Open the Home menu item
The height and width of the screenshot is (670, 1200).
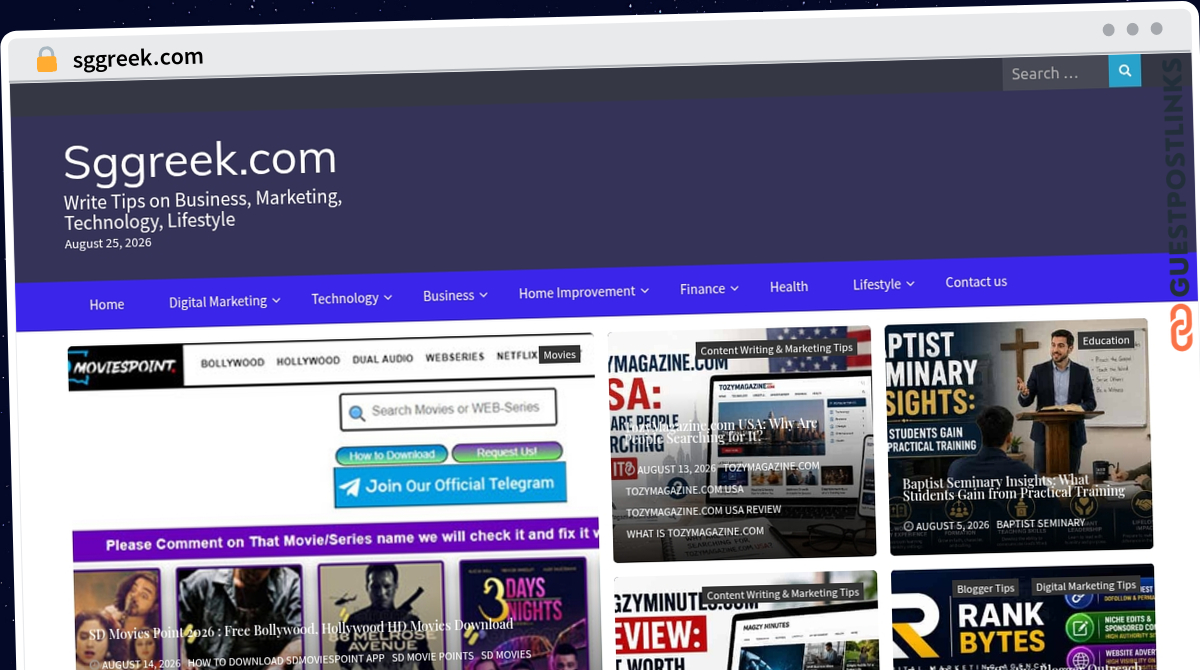tap(107, 304)
